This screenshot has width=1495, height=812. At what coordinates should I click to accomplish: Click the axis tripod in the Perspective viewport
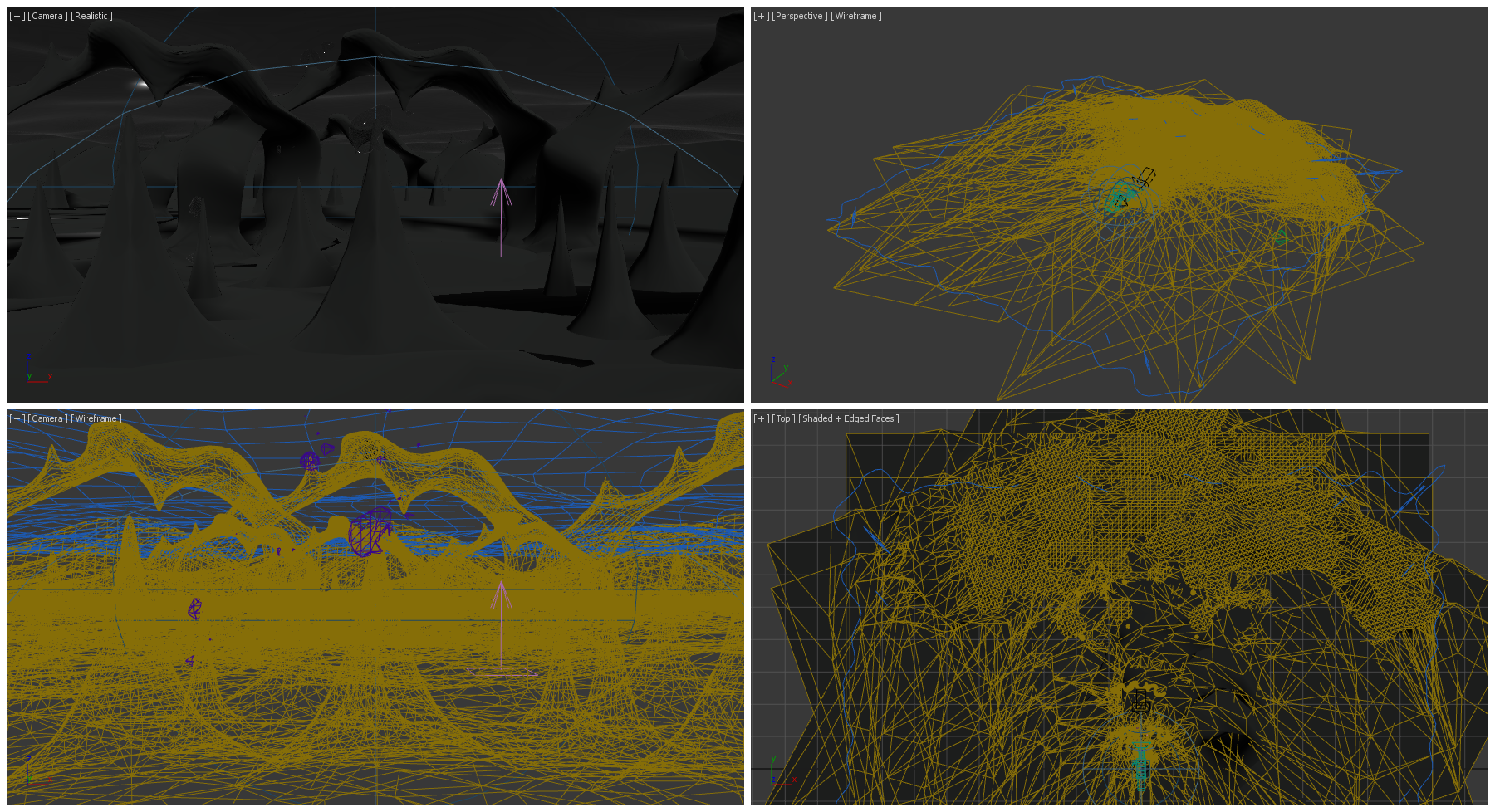point(779,374)
